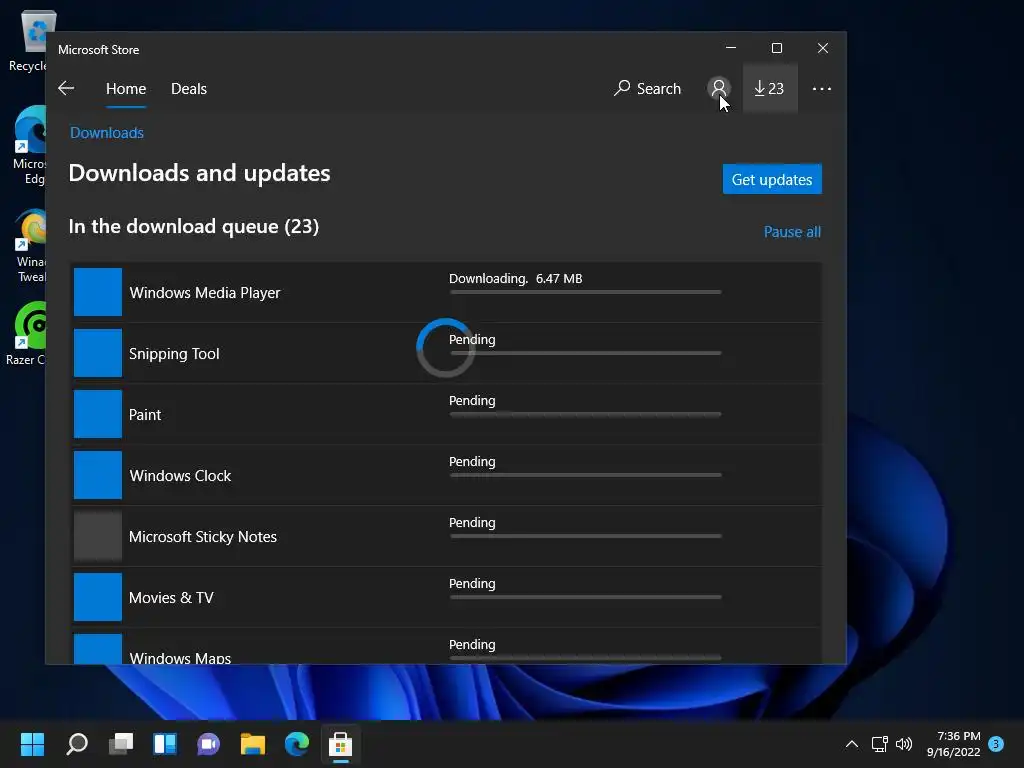Open the clock showing 7:36 PM

tap(953, 744)
